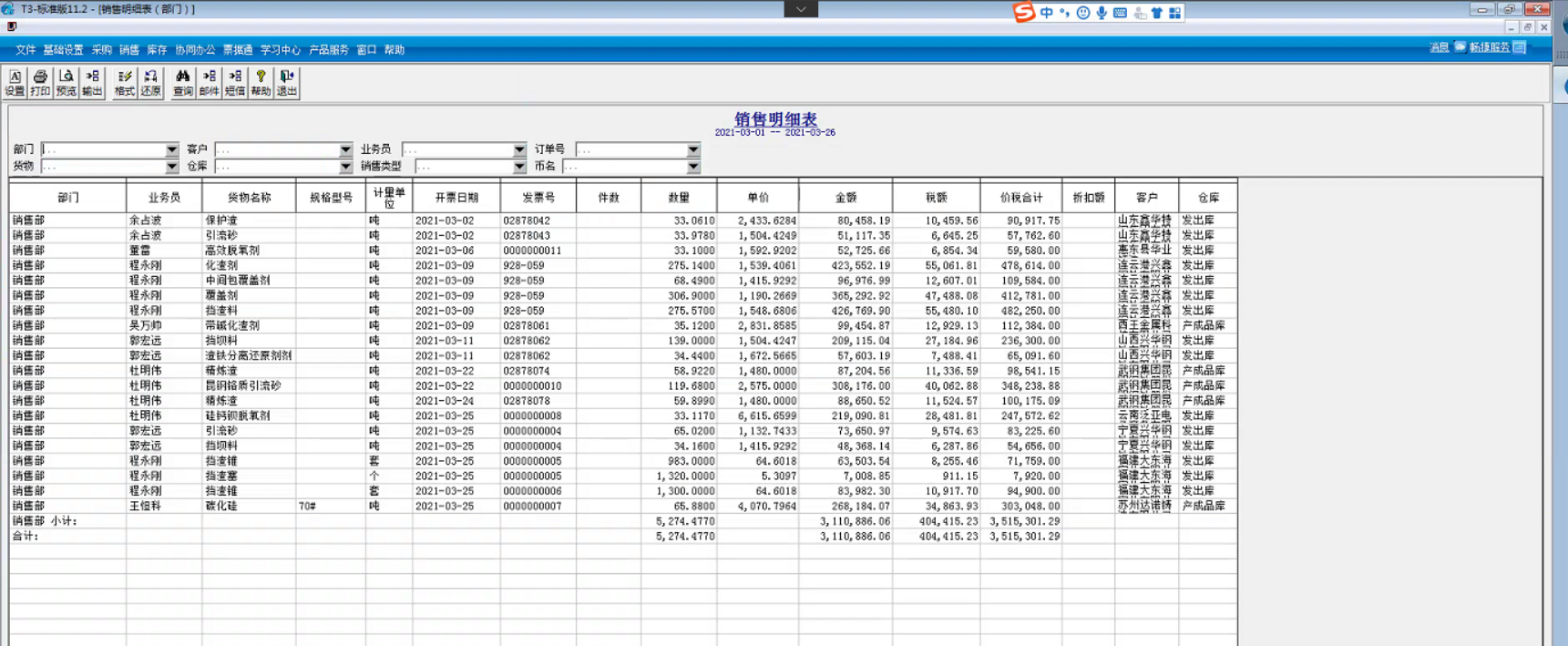Screen dimensions: 1568x646
Task: Open the 帮助 menu in menu bar
Action: point(395,50)
